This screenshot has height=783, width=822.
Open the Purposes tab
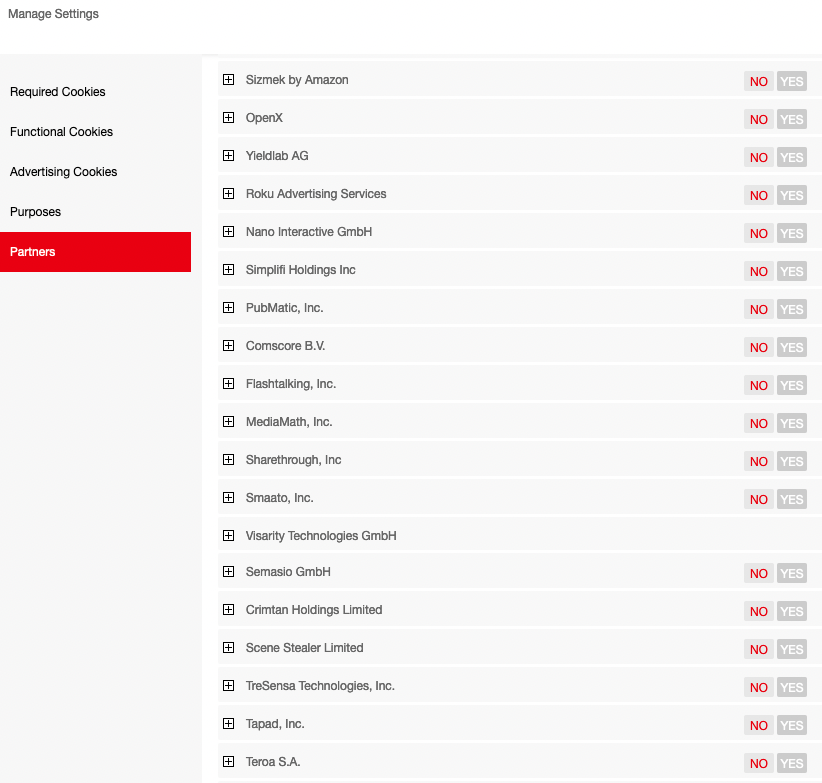click(x=36, y=212)
